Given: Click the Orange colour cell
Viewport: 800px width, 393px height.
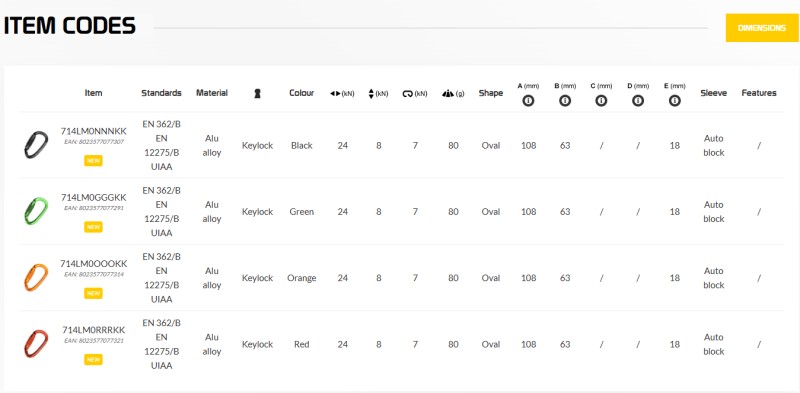Looking at the screenshot, I should click(302, 278).
